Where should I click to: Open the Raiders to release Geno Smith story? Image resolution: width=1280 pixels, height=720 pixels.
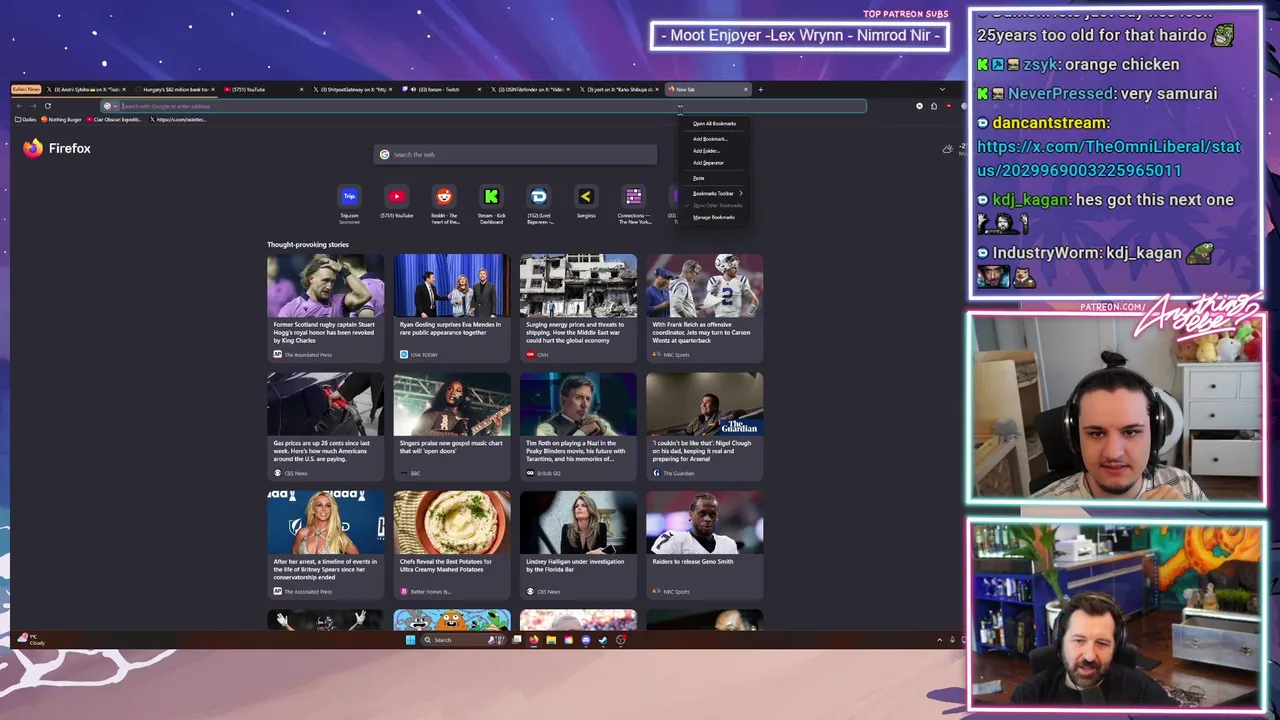[704, 545]
